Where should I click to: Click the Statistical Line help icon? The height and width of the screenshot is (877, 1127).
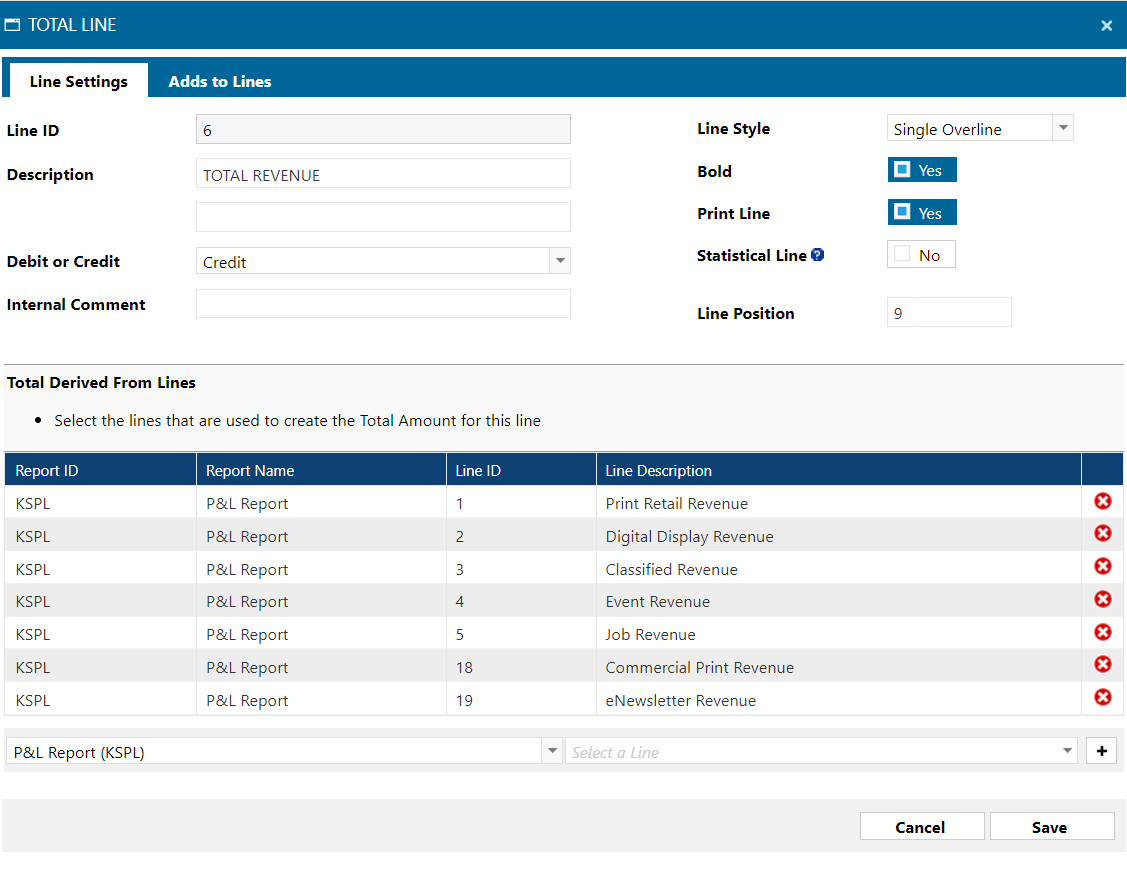pyautogui.click(x=817, y=255)
